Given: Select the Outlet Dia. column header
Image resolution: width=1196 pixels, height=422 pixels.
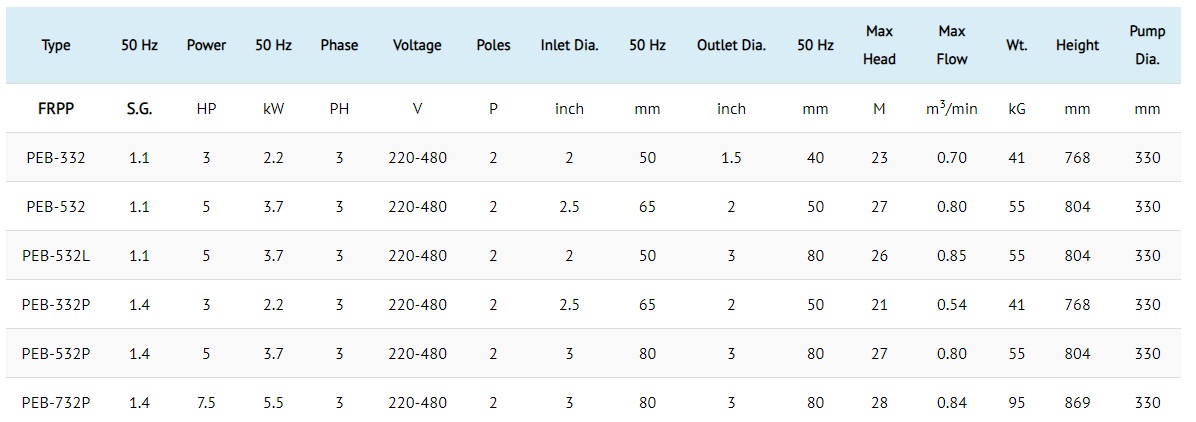Looking at the screenshot, I should (x=731, y=45).
